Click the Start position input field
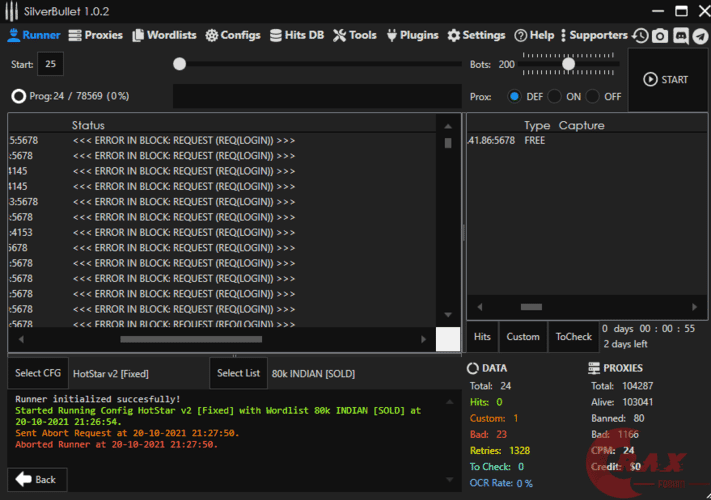The image size is (711, 500). pyautogui.click(x=50, y=64)
